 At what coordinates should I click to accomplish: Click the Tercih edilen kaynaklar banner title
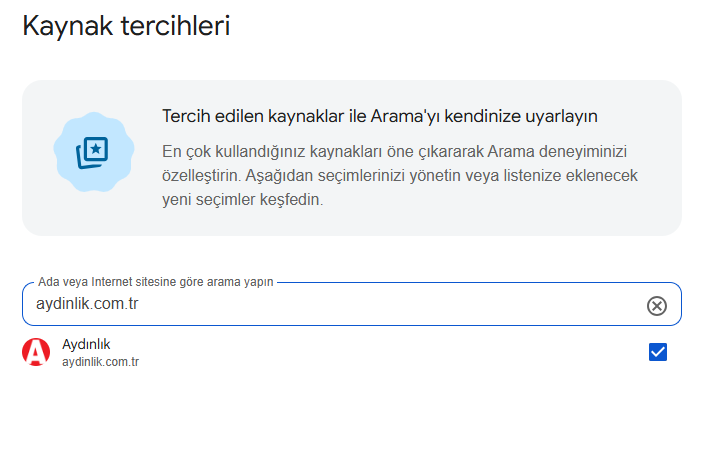coord(380,116)
